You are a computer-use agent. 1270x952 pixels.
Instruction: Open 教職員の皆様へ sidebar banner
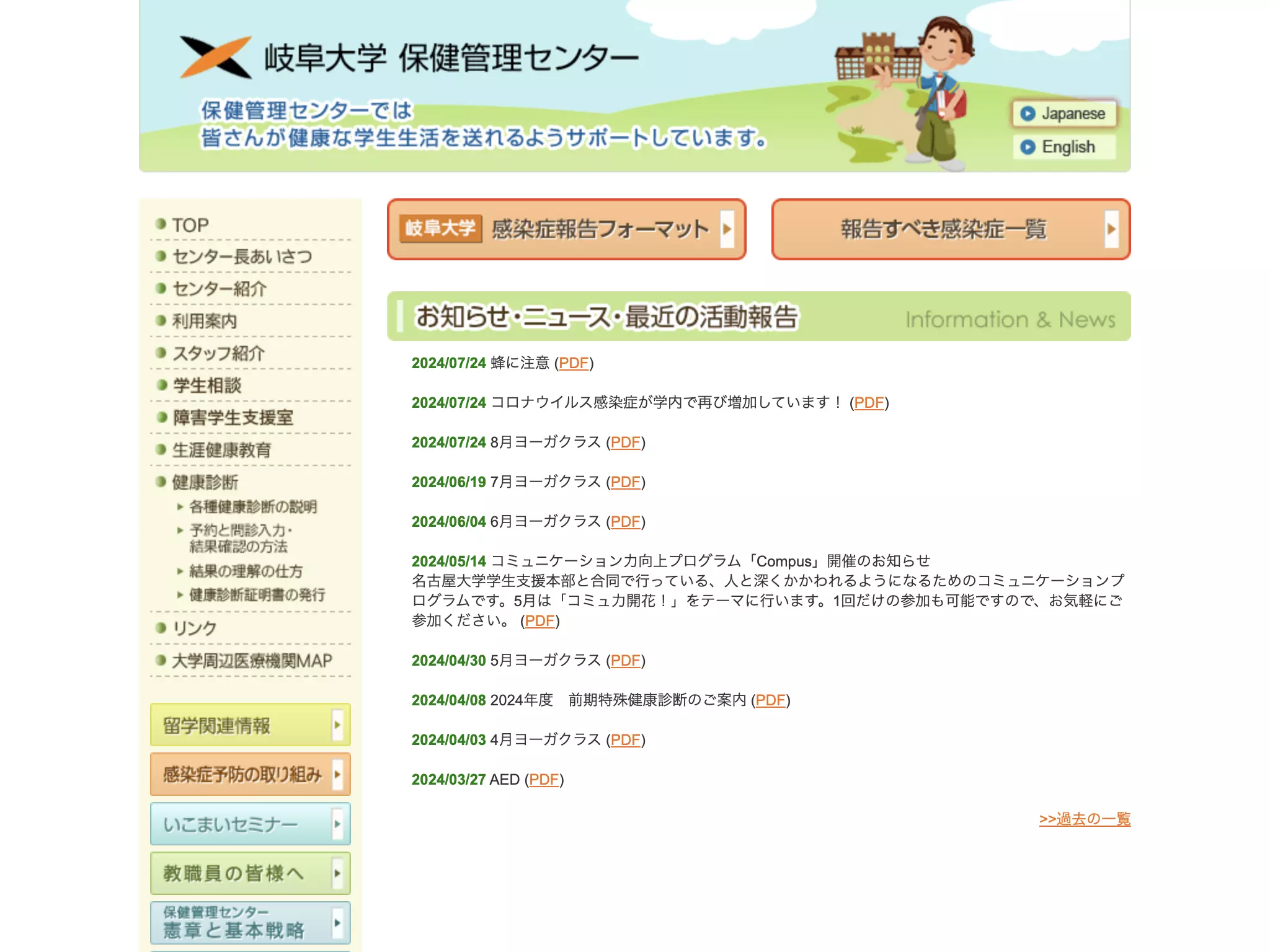pos(251,873)
